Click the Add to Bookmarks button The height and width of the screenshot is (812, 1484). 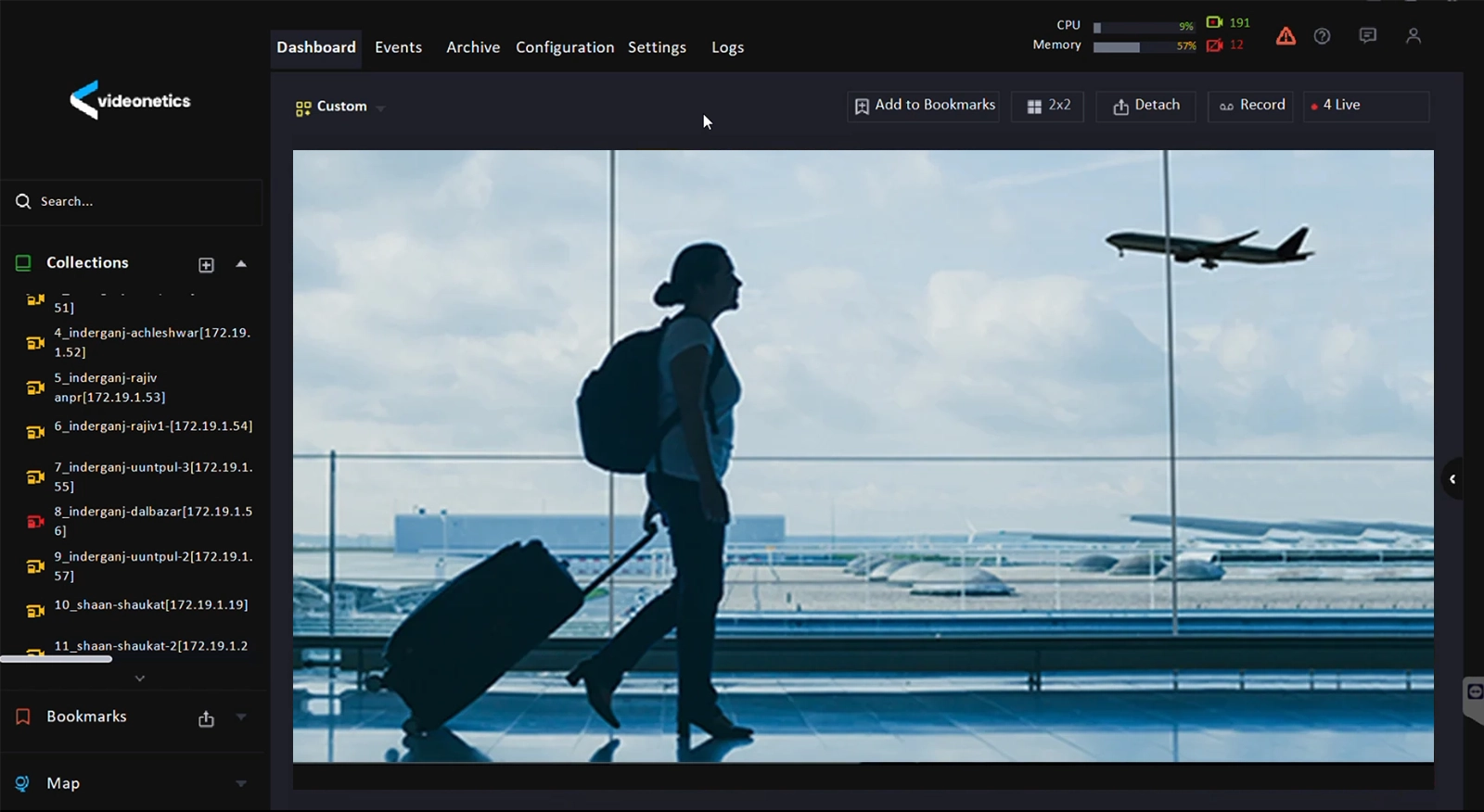[x=924, y=106]
